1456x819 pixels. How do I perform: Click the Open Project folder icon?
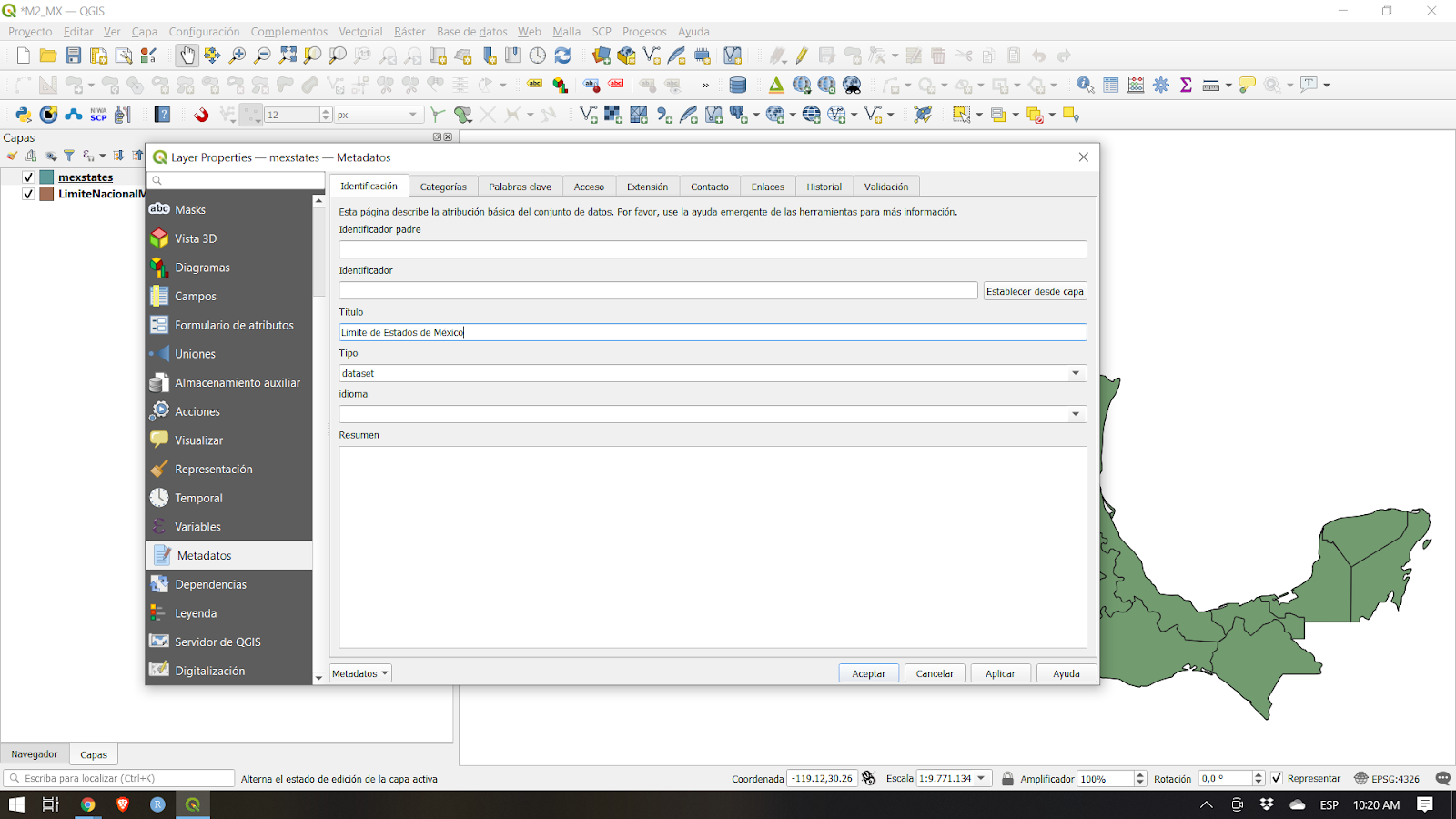(x=48, y=56)
